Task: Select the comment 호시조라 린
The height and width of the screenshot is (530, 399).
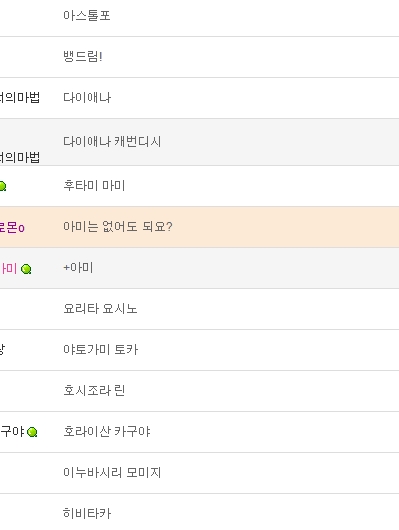Action: [x=94, y=390]
